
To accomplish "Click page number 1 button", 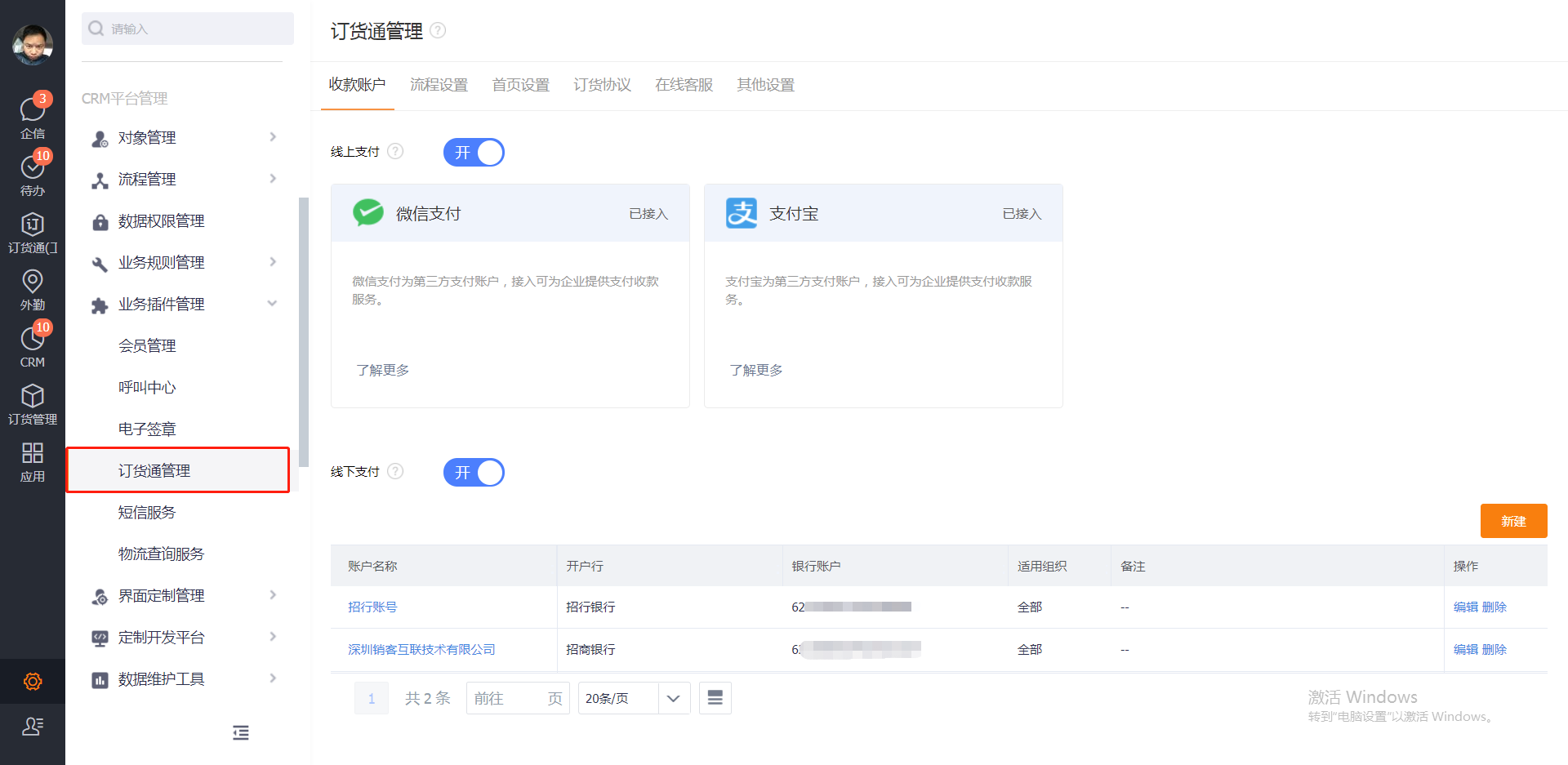I will click(x=372, y=698).
